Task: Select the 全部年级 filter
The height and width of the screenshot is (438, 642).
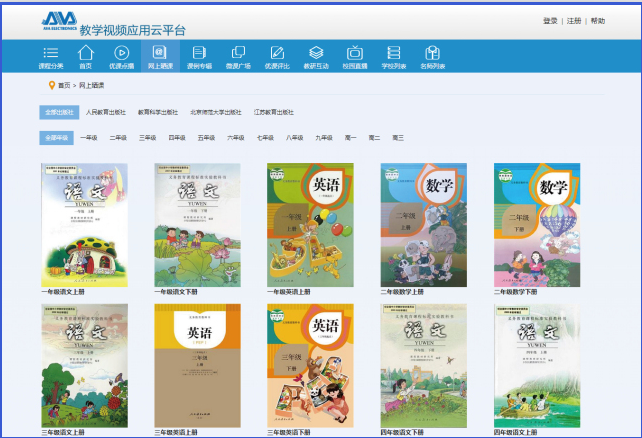Action: pos(55,137)
